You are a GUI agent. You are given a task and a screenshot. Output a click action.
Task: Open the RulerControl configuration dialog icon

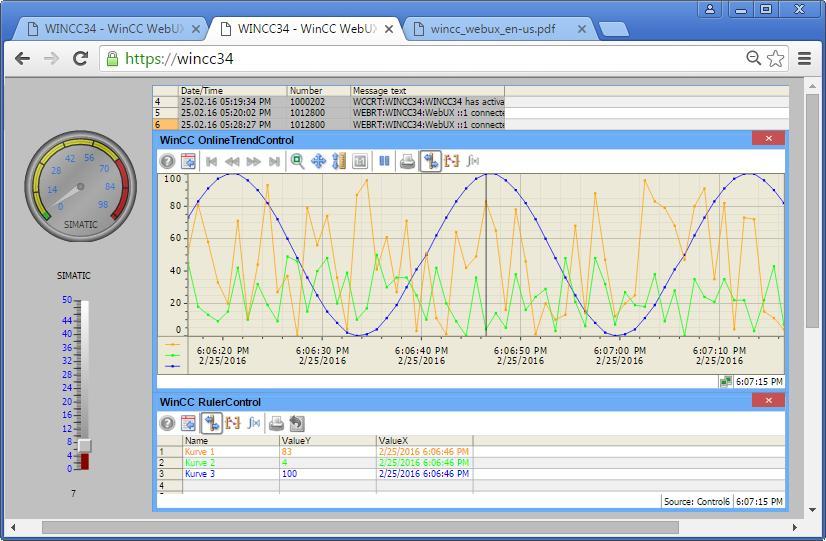click(188, 423)
